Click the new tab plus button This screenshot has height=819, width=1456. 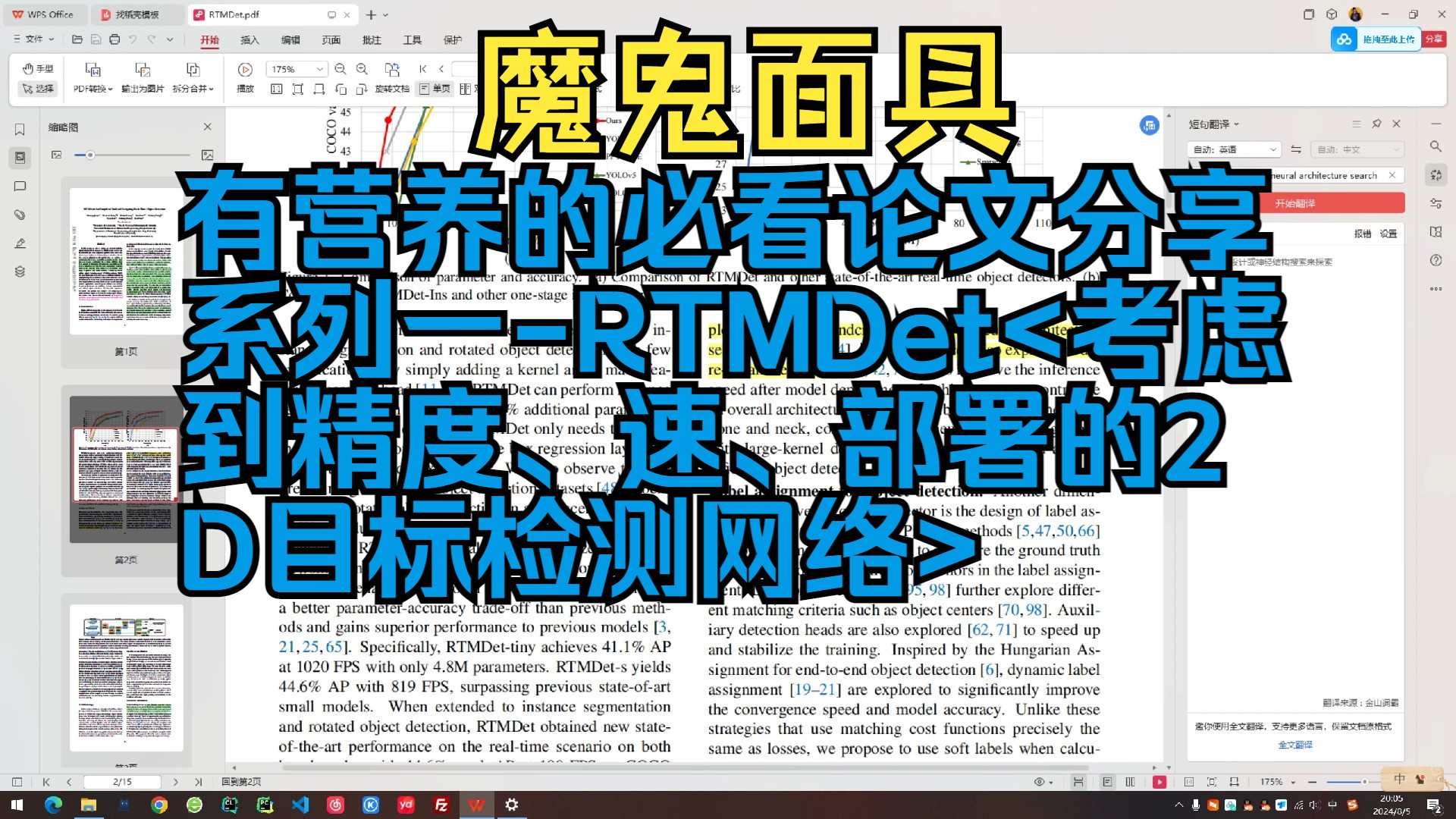[371, 14]
